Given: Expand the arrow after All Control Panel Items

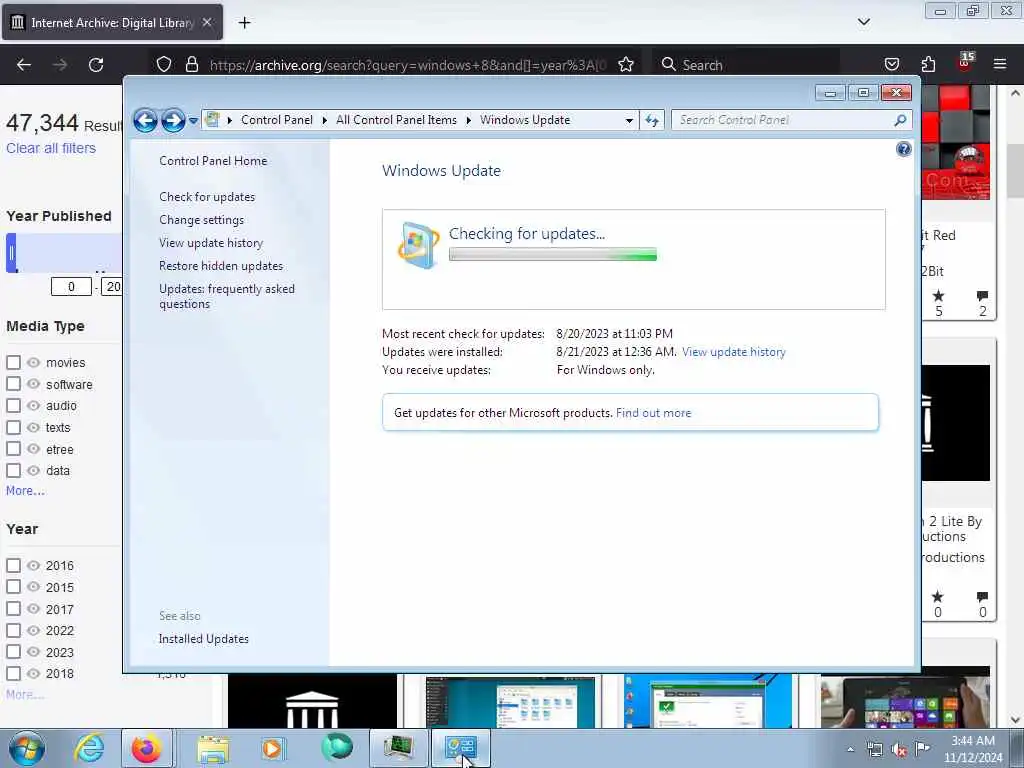Looking at the screenshot, I should [x=468, y=120].
